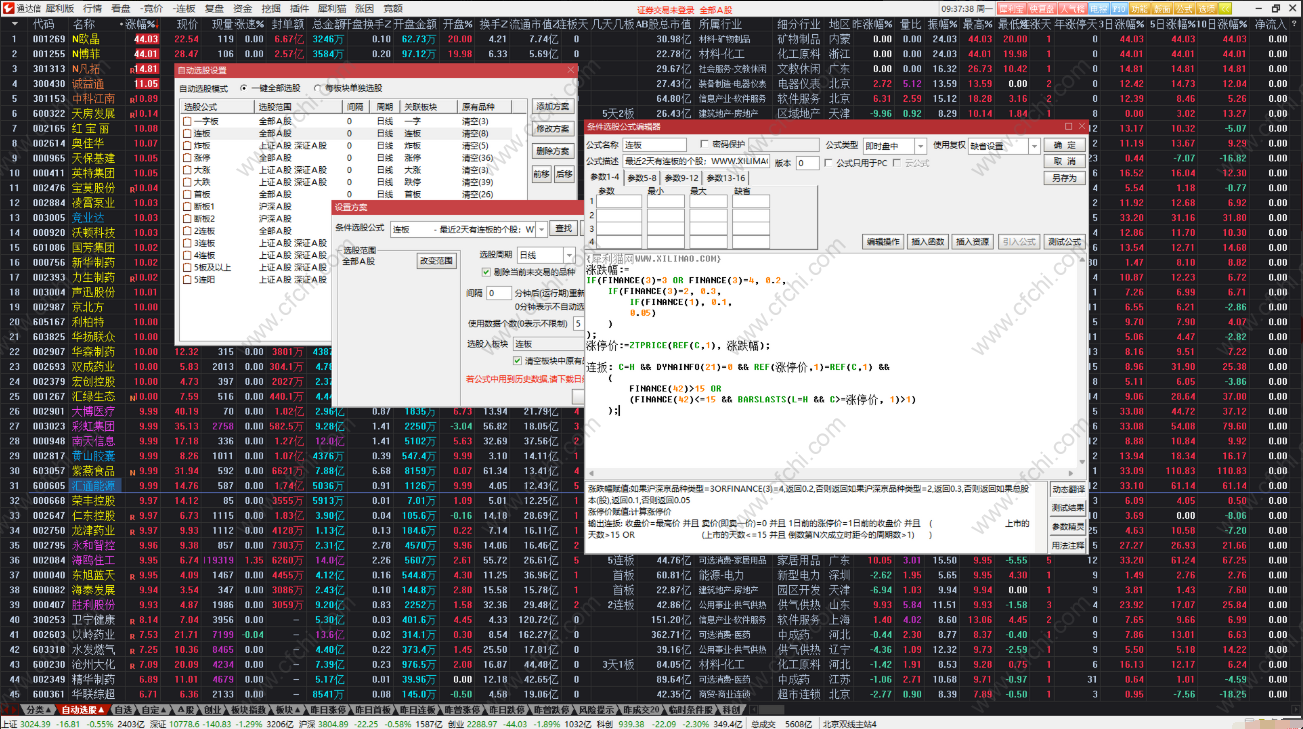Click 查找 button in 设置方案
Image resolution: width=1303 pixels, height=729 pixels.
coord(565,229)
